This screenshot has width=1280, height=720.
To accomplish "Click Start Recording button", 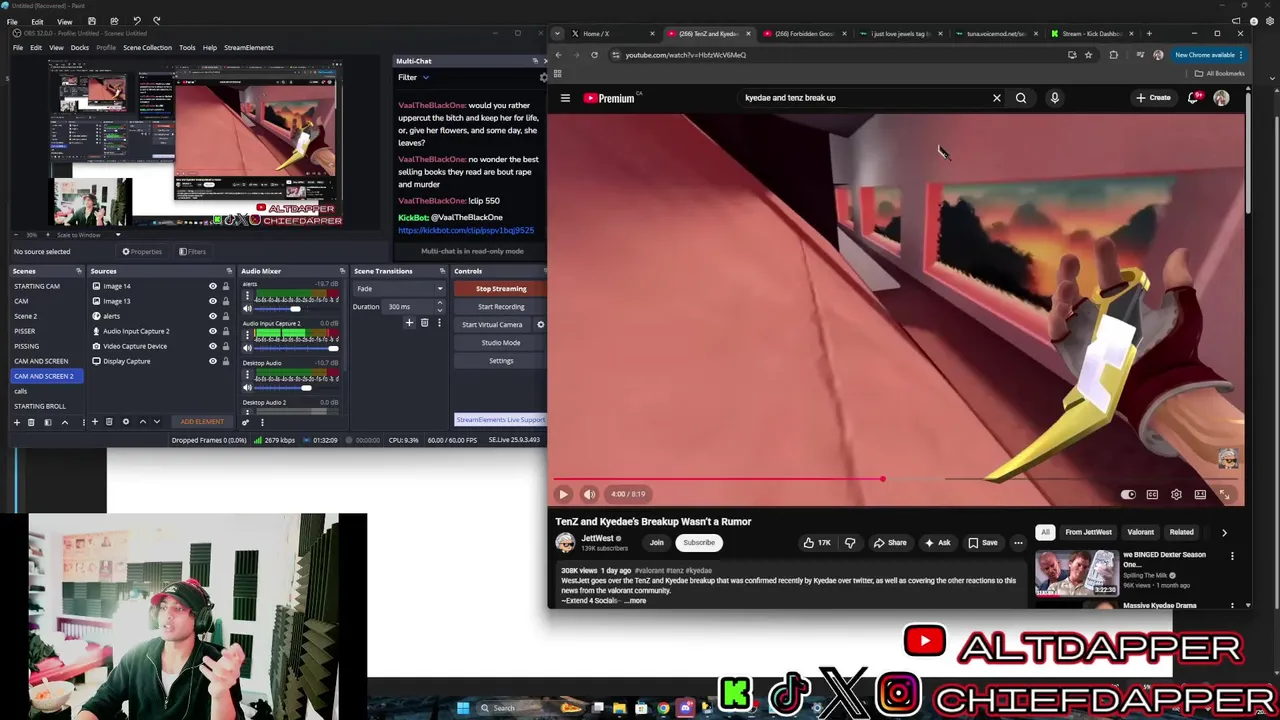I will coord(500,307).
